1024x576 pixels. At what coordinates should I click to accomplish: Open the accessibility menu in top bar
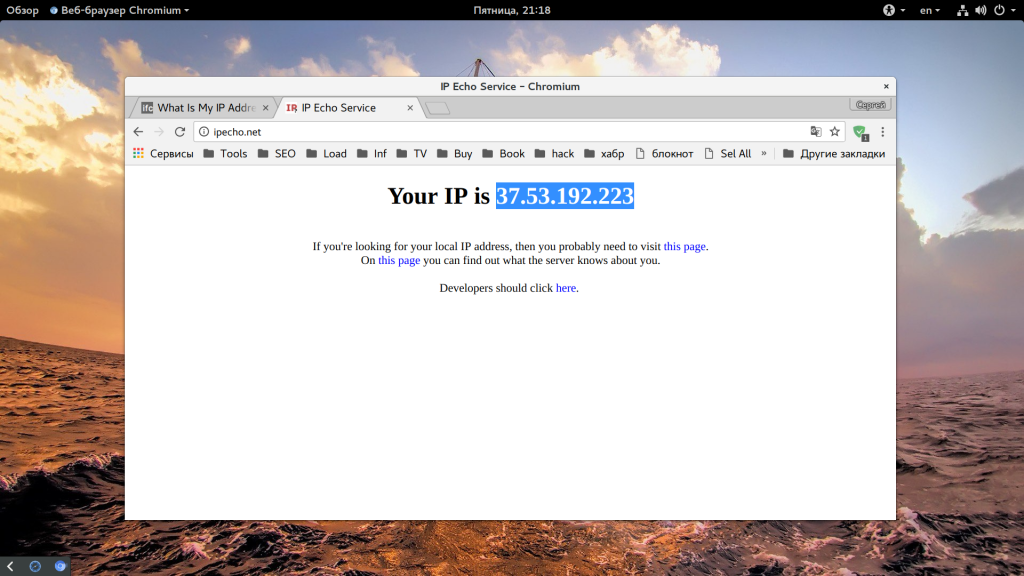[893, 10]
